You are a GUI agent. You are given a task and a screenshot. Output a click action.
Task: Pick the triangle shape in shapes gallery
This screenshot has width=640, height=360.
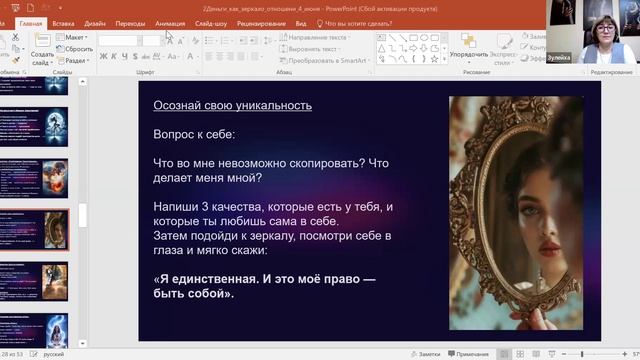(381, 49)
